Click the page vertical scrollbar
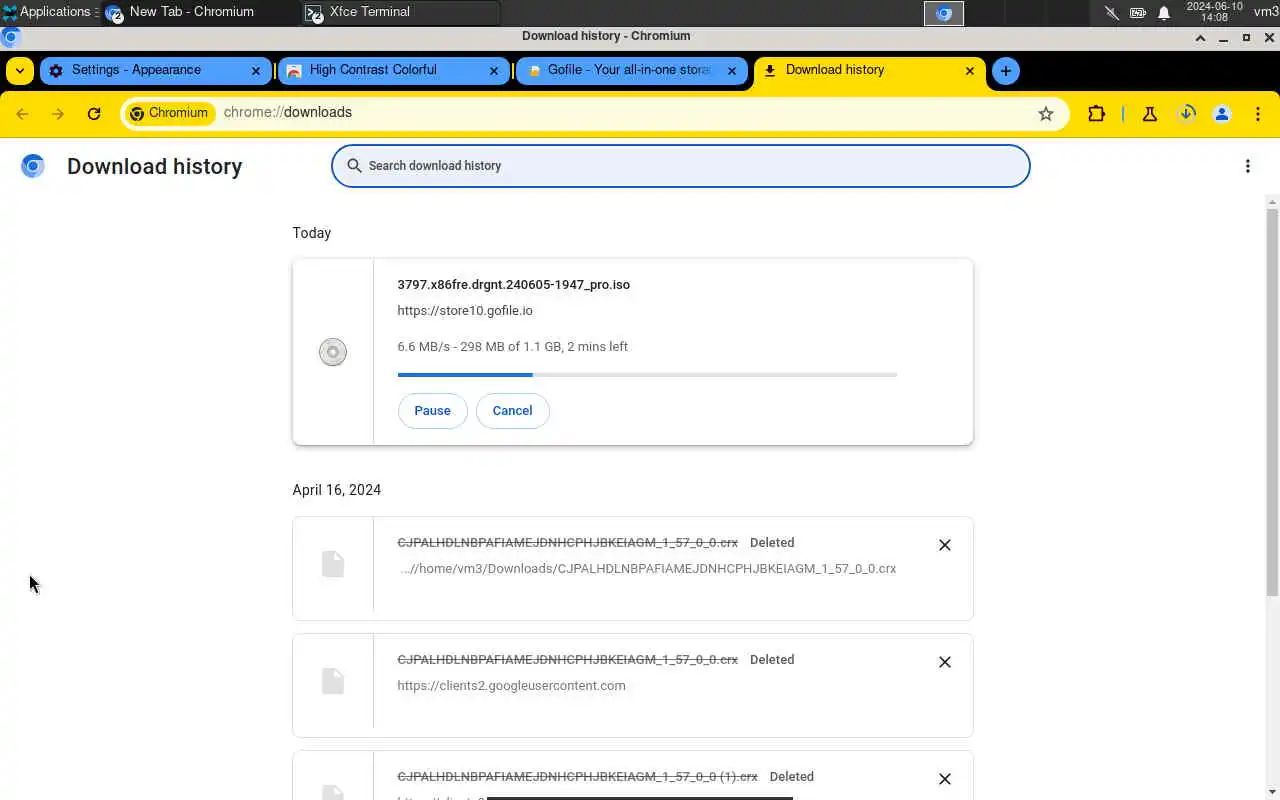The image size is (1280, 800). click(x=1272, y=400)
